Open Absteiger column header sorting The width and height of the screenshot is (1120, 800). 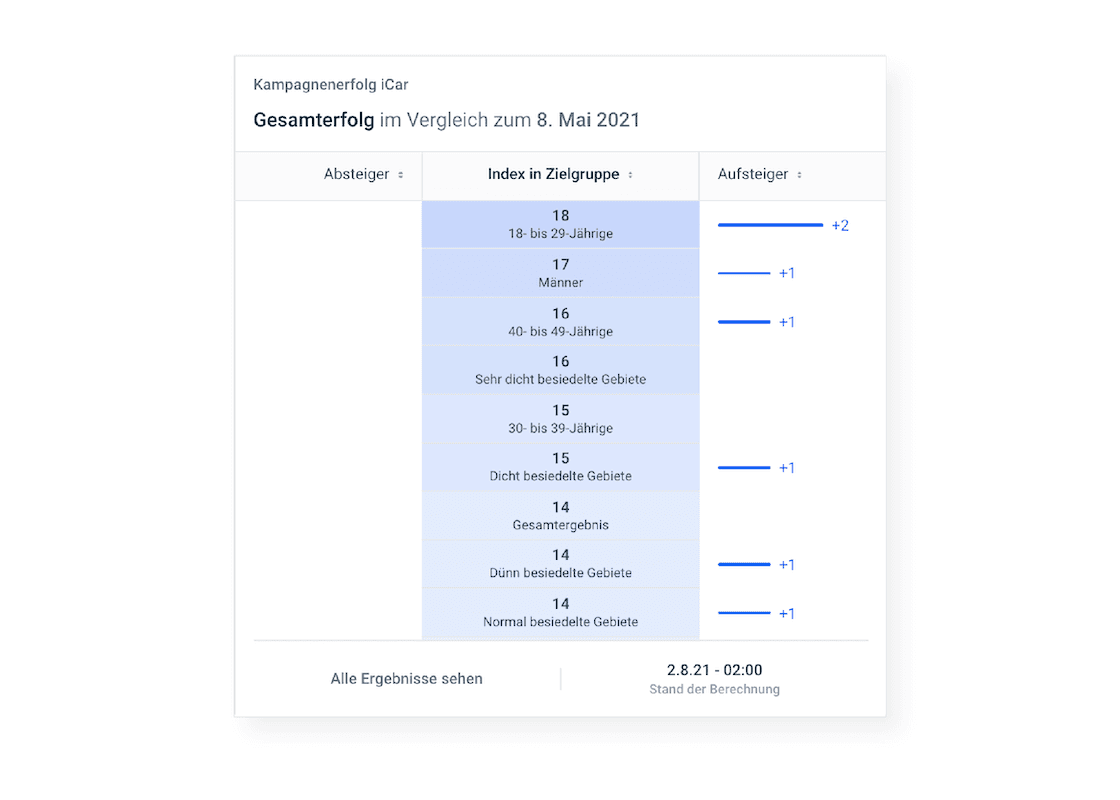tap(356, 174)
